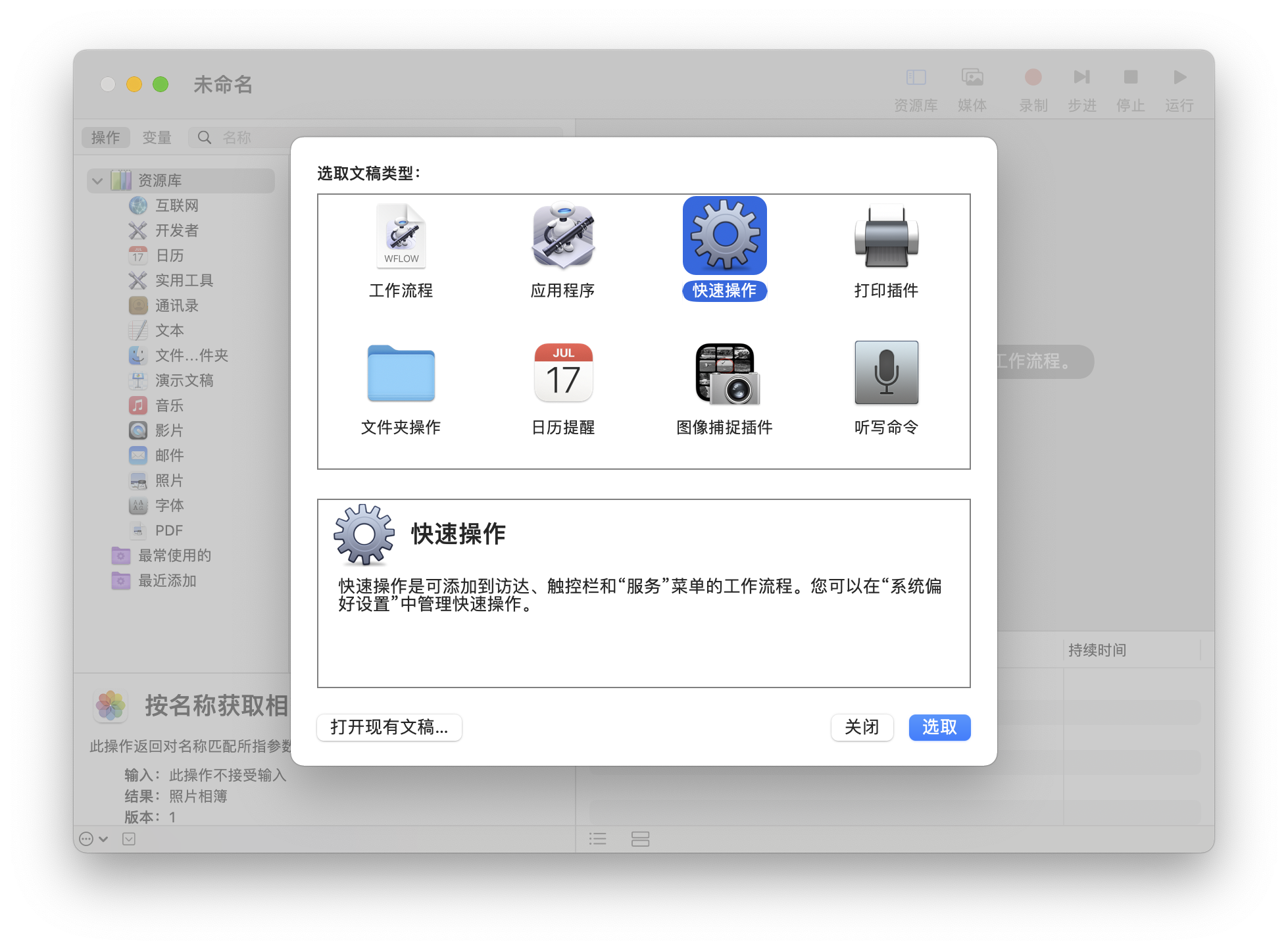
Task: Select the Quick Action gear icon
Action: point(725,236)
